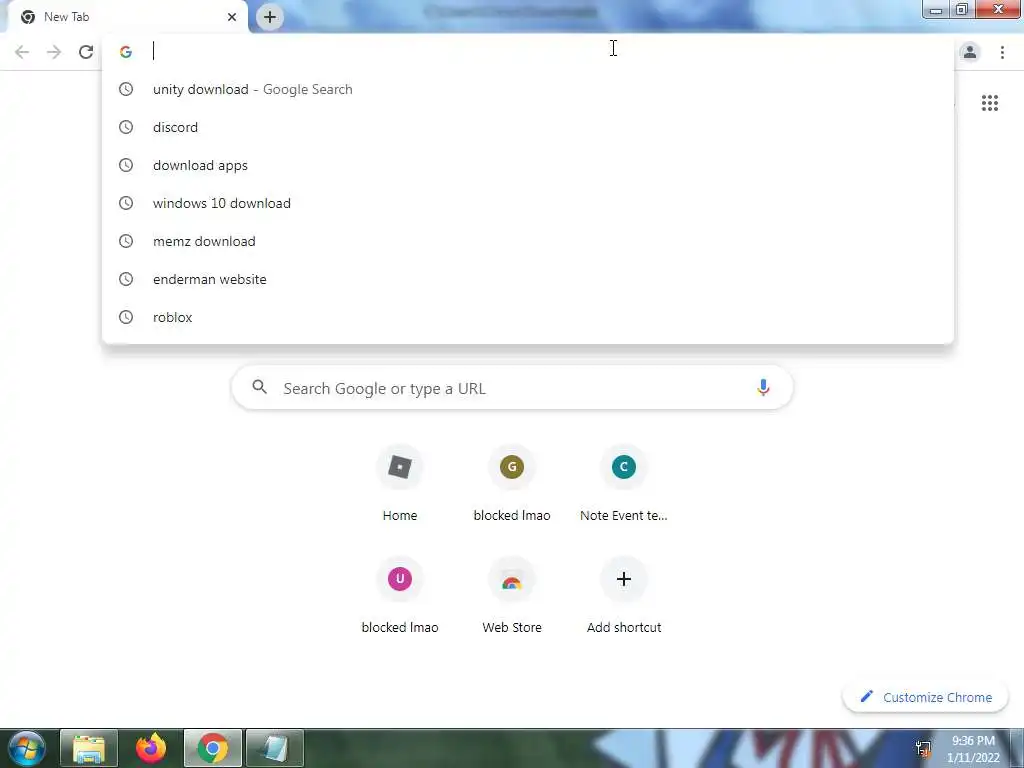Click the Google icon in address bar

pos(126,52)
